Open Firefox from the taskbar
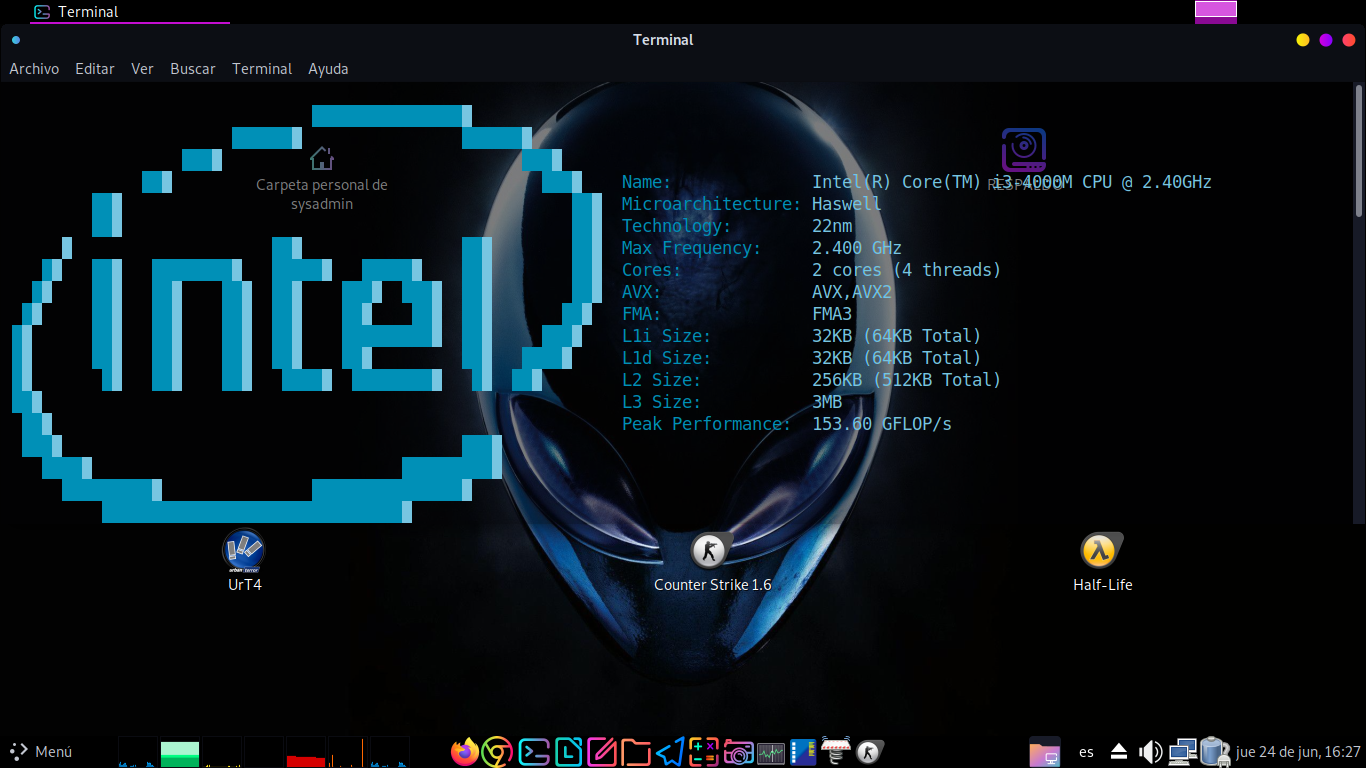1366x768 pixels. coord(465,752)
